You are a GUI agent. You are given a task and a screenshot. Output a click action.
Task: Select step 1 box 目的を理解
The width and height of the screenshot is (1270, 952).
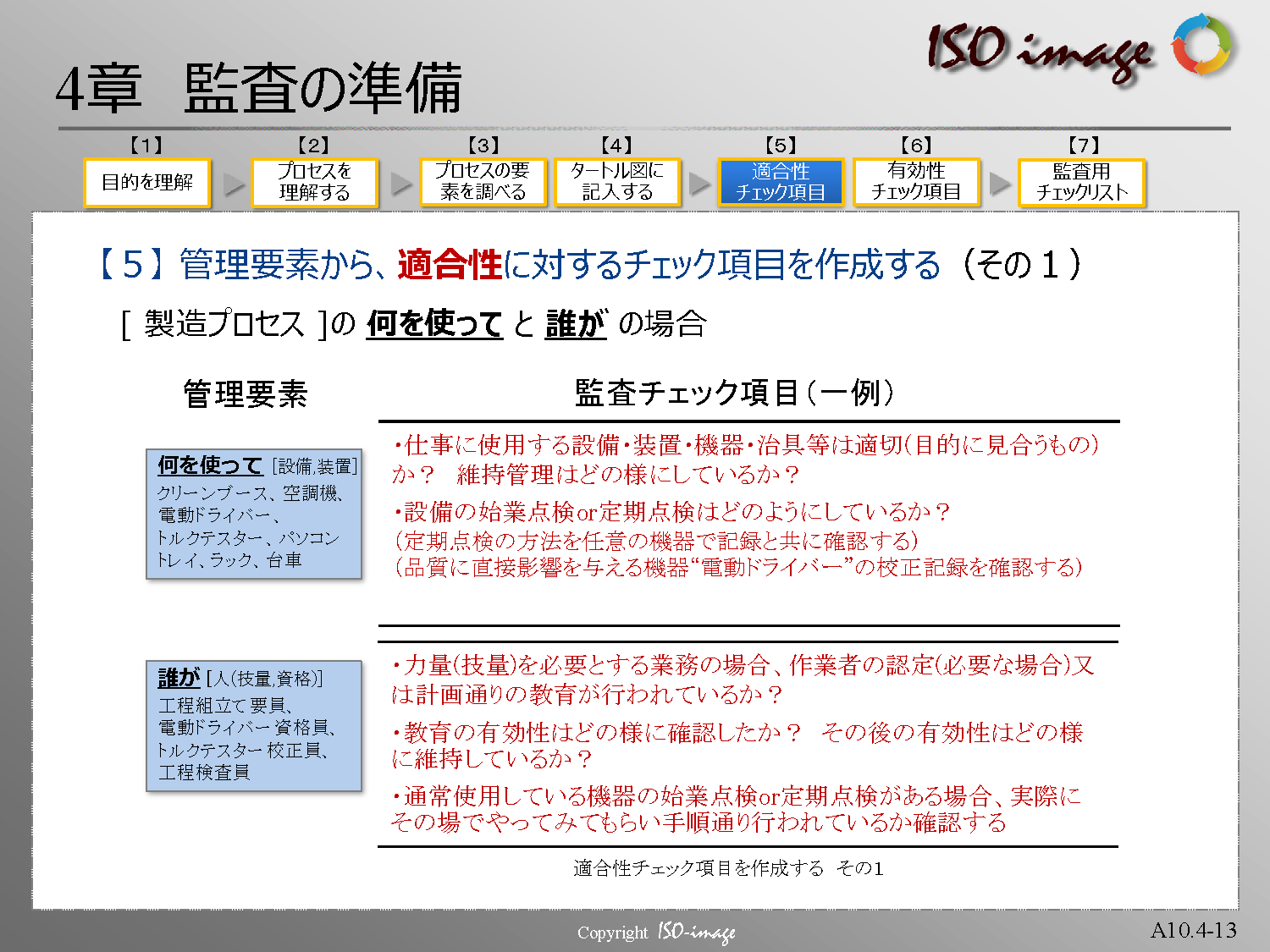click(147, 183)
